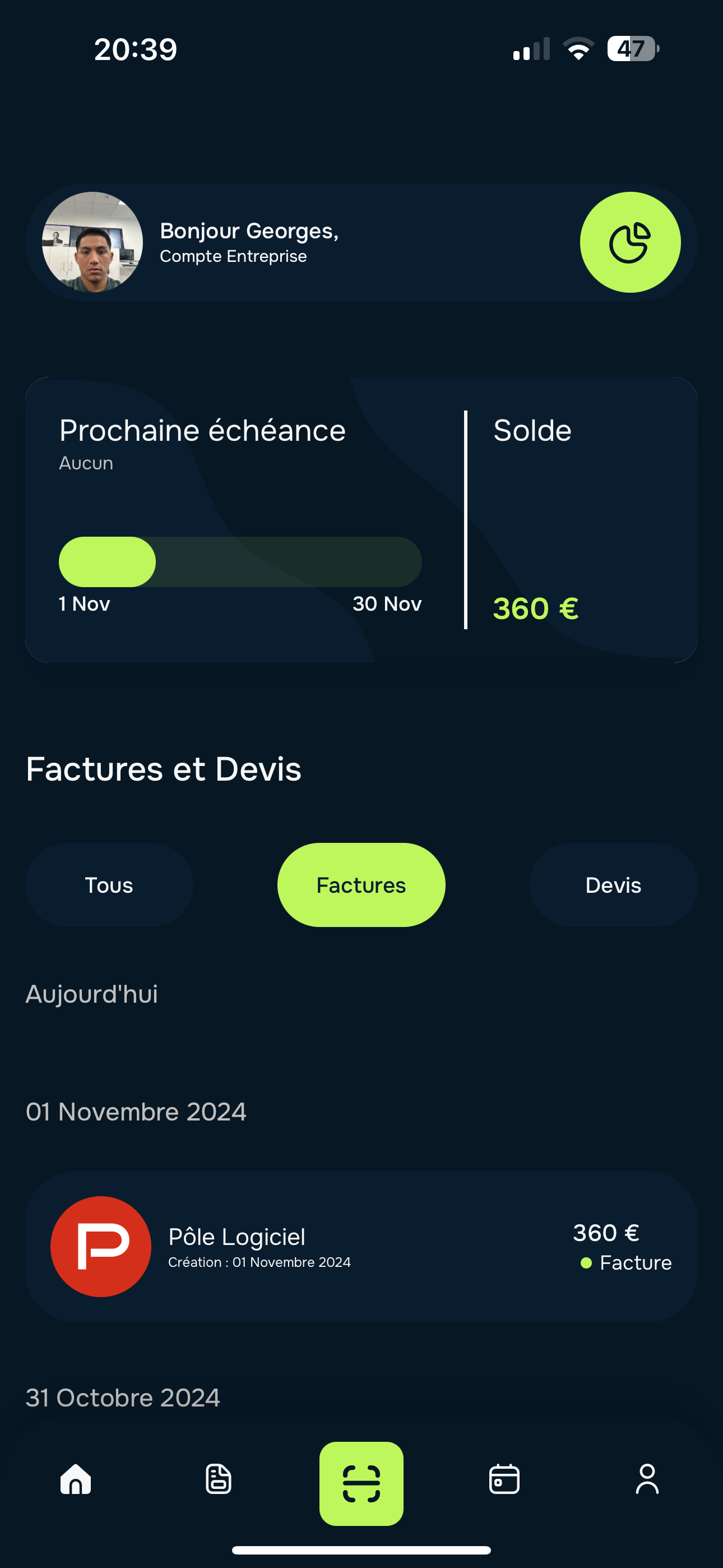The image size is (723, 1568).
Task: Select the Tous filter tab
Action: pyautogui.click(x=109, y=884)
